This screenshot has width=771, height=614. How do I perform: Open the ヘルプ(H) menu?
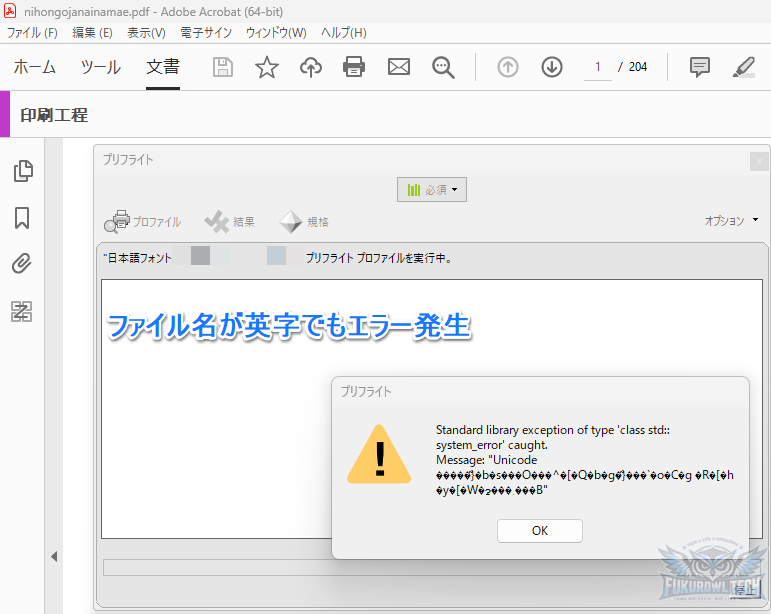[x=344, y=33]
